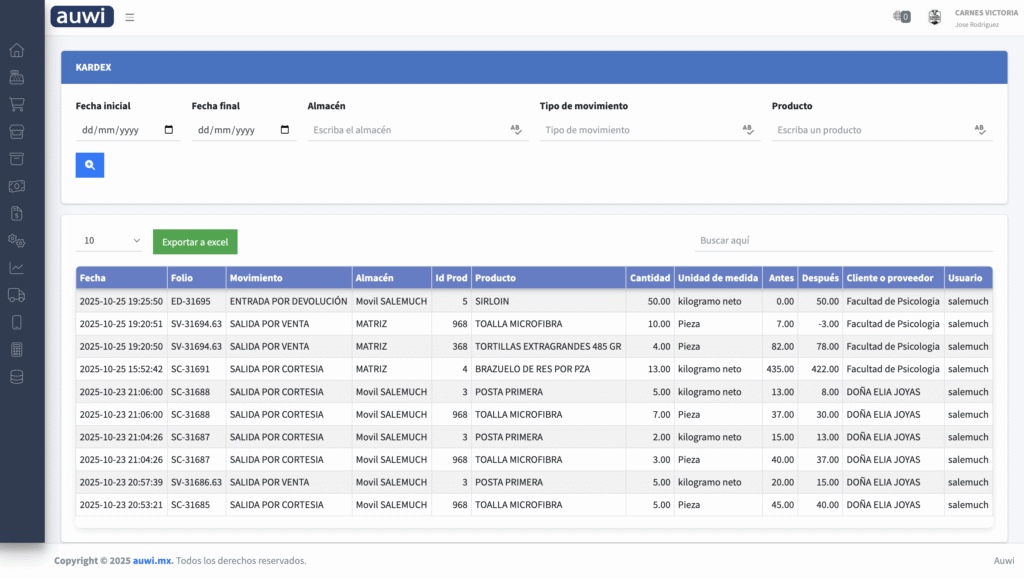Click the database icon in sidebar
The height and width of the screenshot is (579, 1024).
tap(16, 377)
